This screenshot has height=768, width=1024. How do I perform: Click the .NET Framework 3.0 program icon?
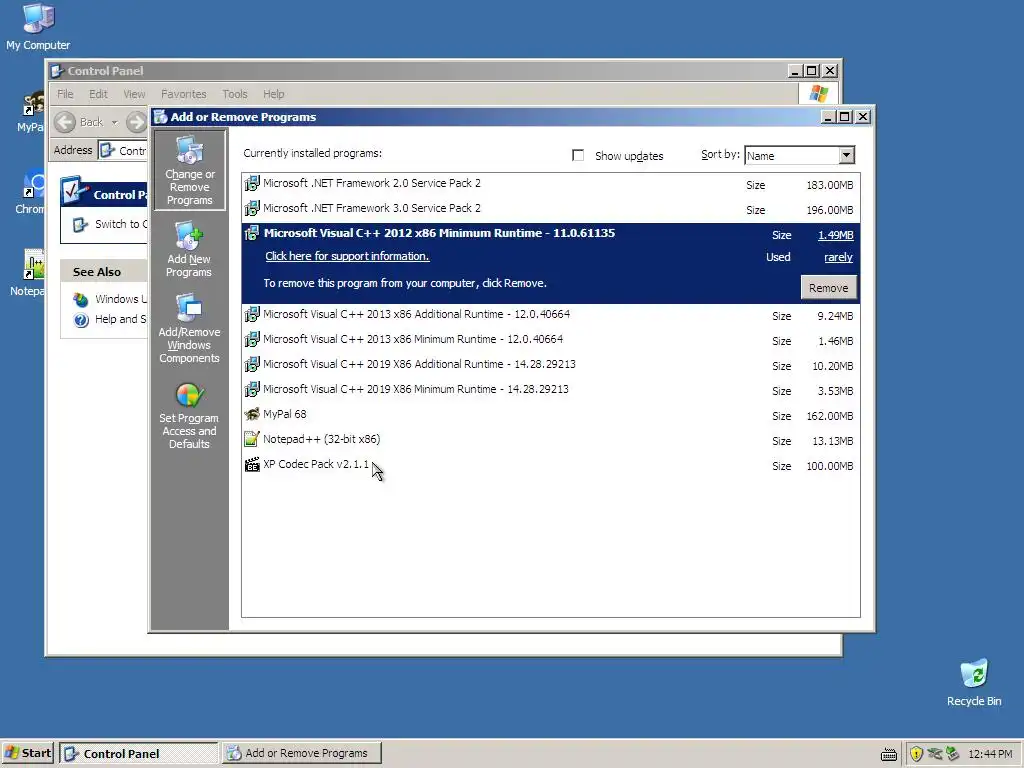point(251,208)
